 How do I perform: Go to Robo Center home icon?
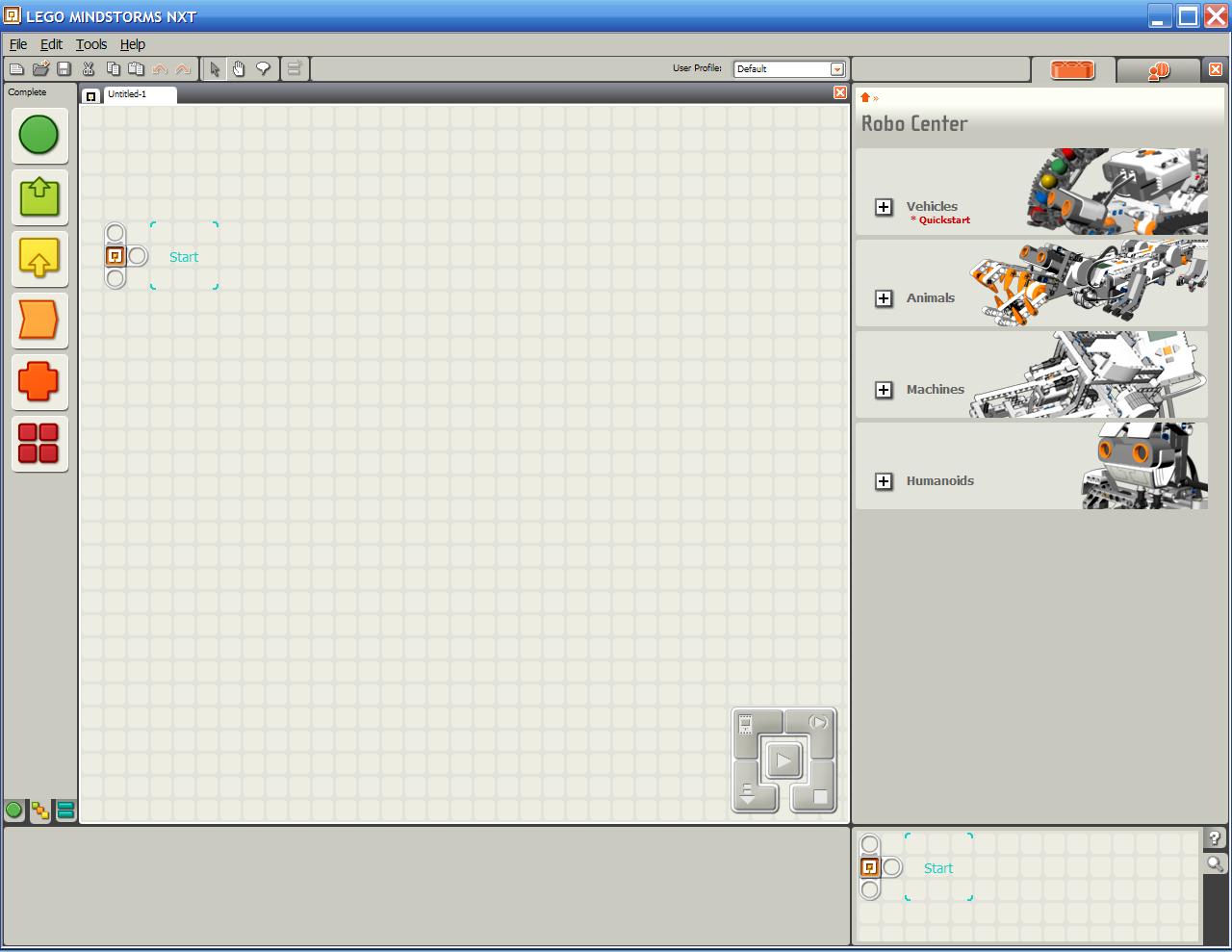tap(865, 97)
